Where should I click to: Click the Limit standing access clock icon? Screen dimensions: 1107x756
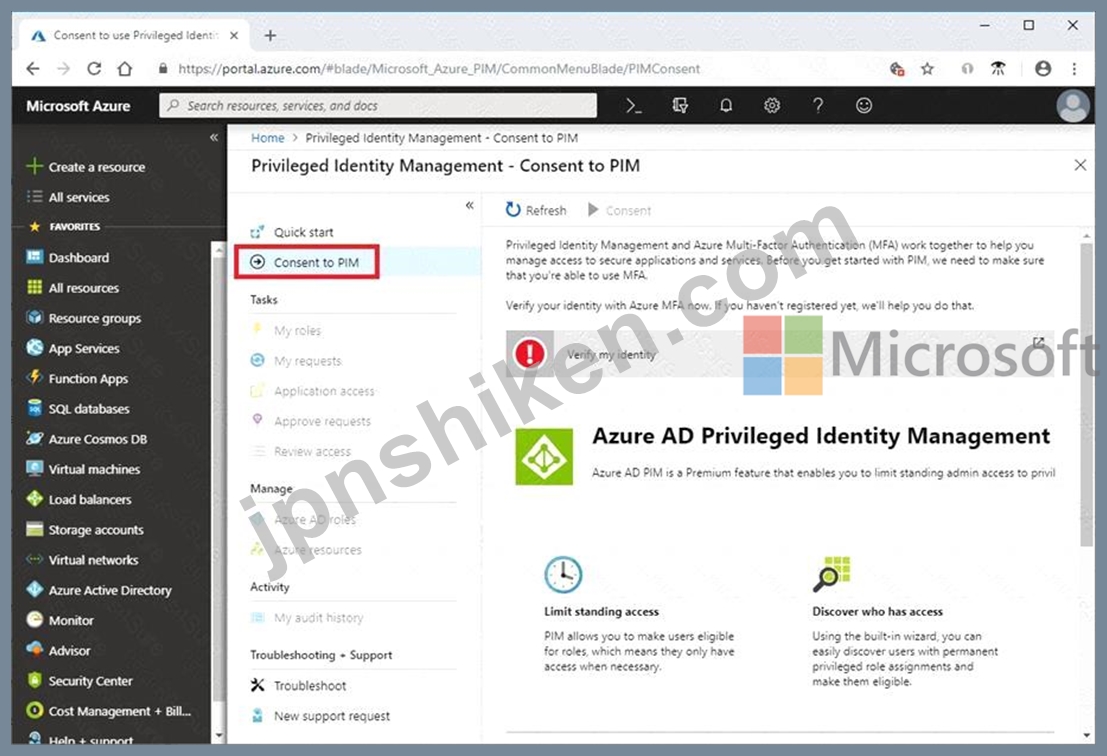[x=563, y=574]
